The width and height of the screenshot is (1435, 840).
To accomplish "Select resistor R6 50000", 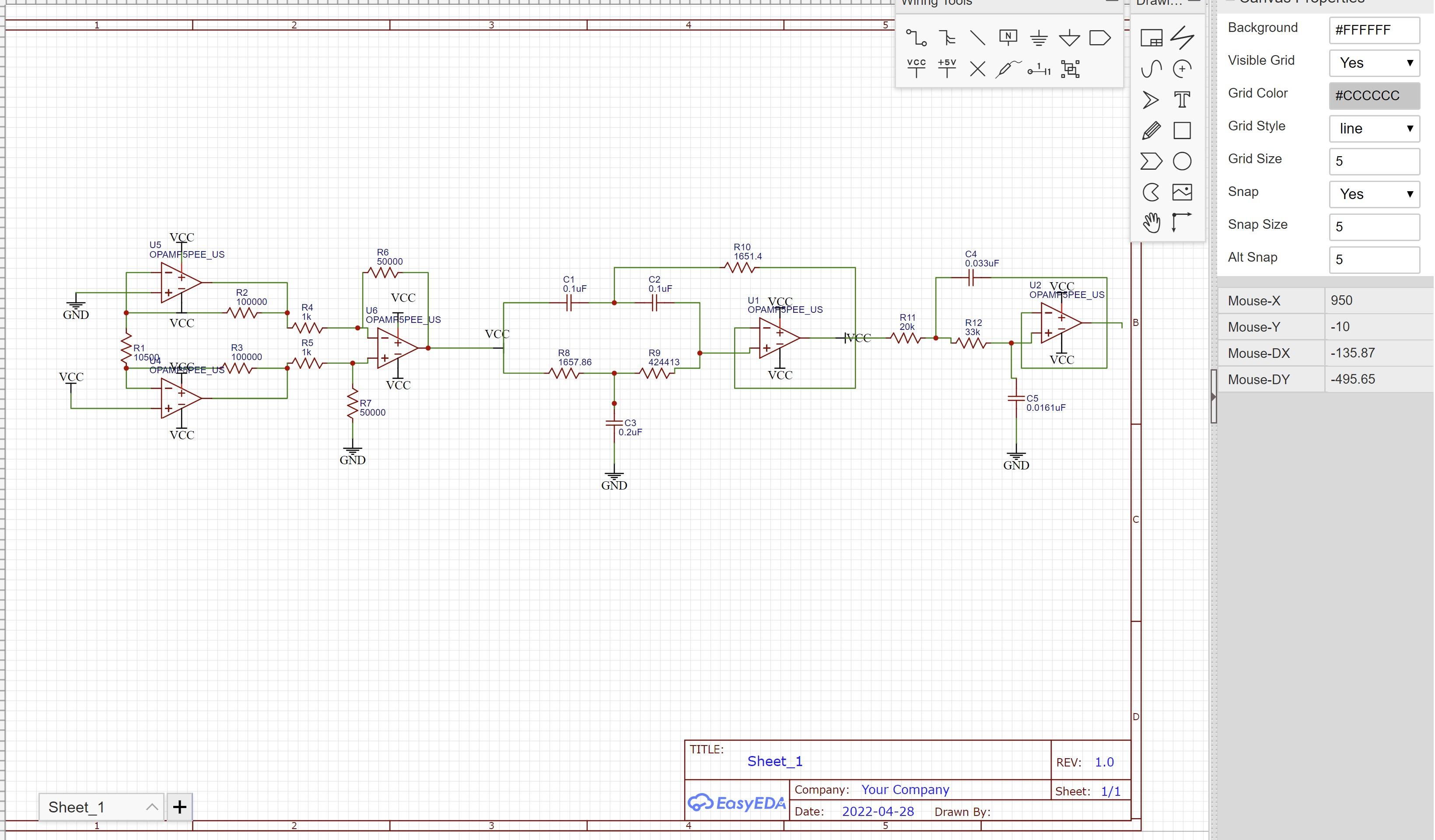I will point(383,273).
